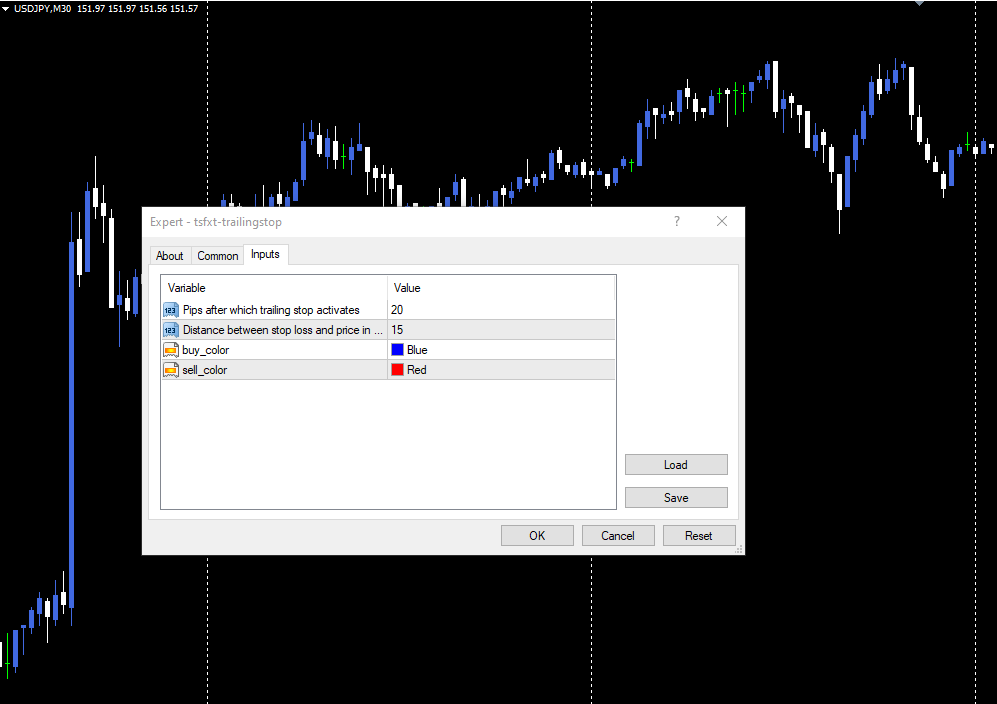
Task: Select the Red color swatch for sell_color
Action: point(397,369)
